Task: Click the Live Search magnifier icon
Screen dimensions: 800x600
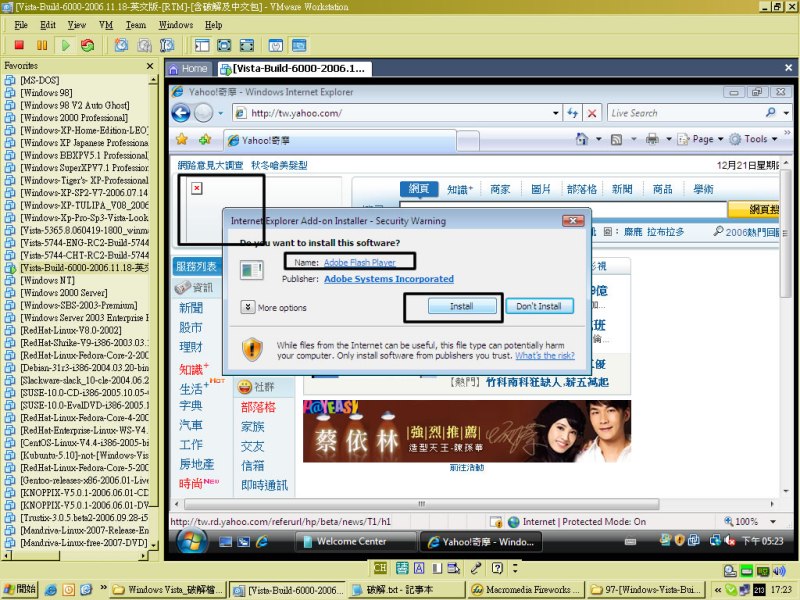Action: click(x=770, y=113)
